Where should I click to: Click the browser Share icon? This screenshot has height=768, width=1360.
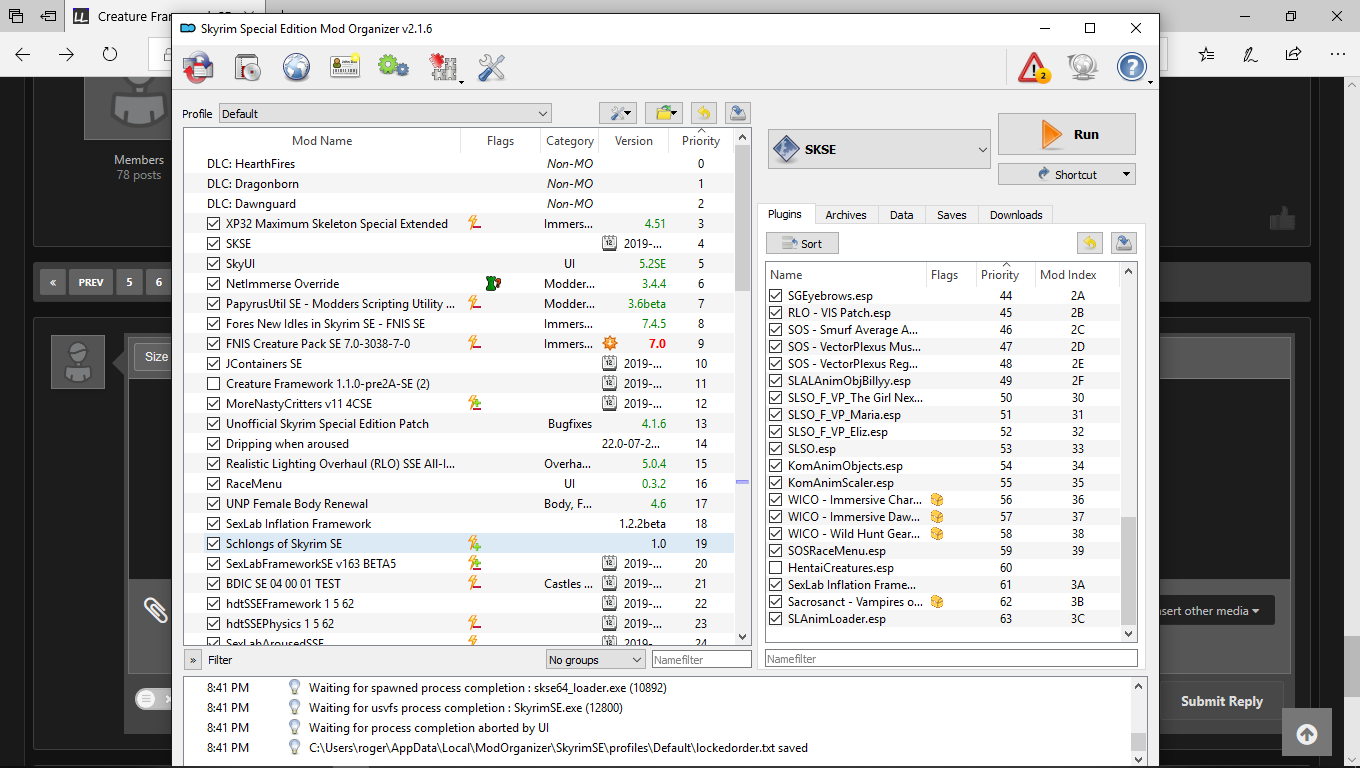click(1293, 55)
